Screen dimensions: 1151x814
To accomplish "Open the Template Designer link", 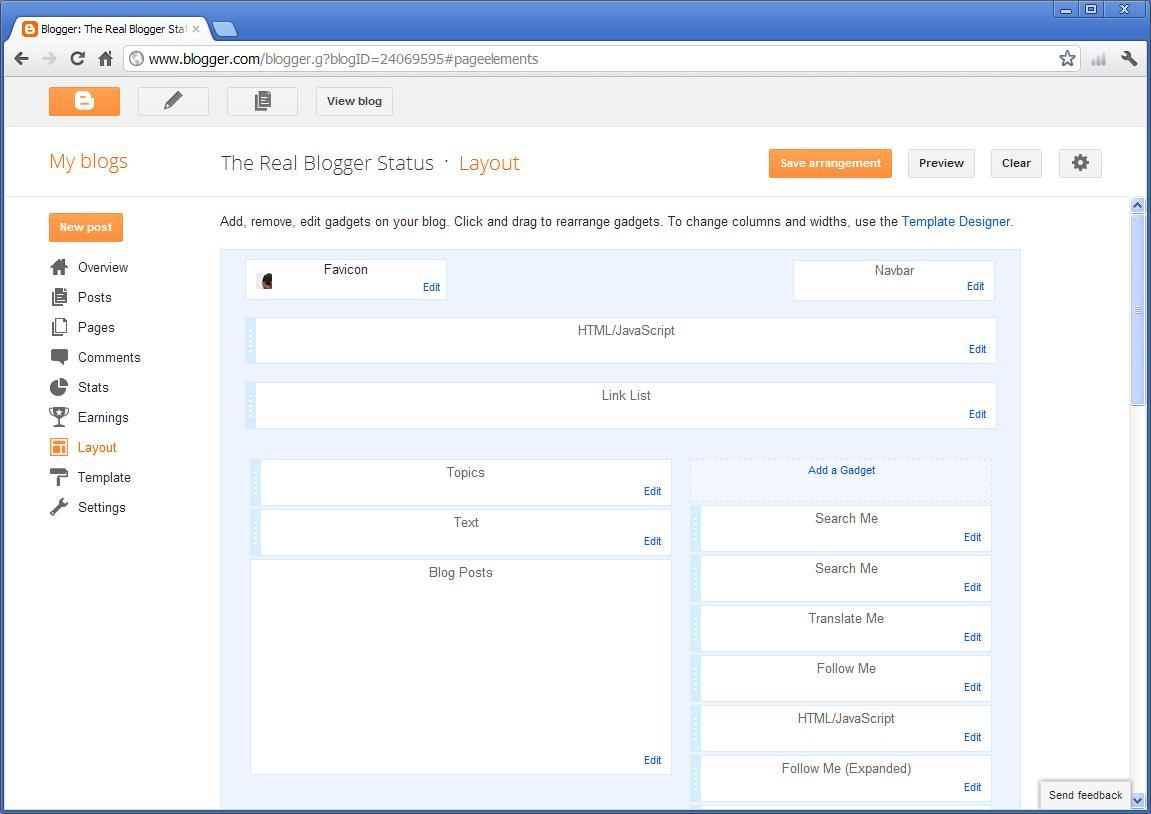I will 956,222.
